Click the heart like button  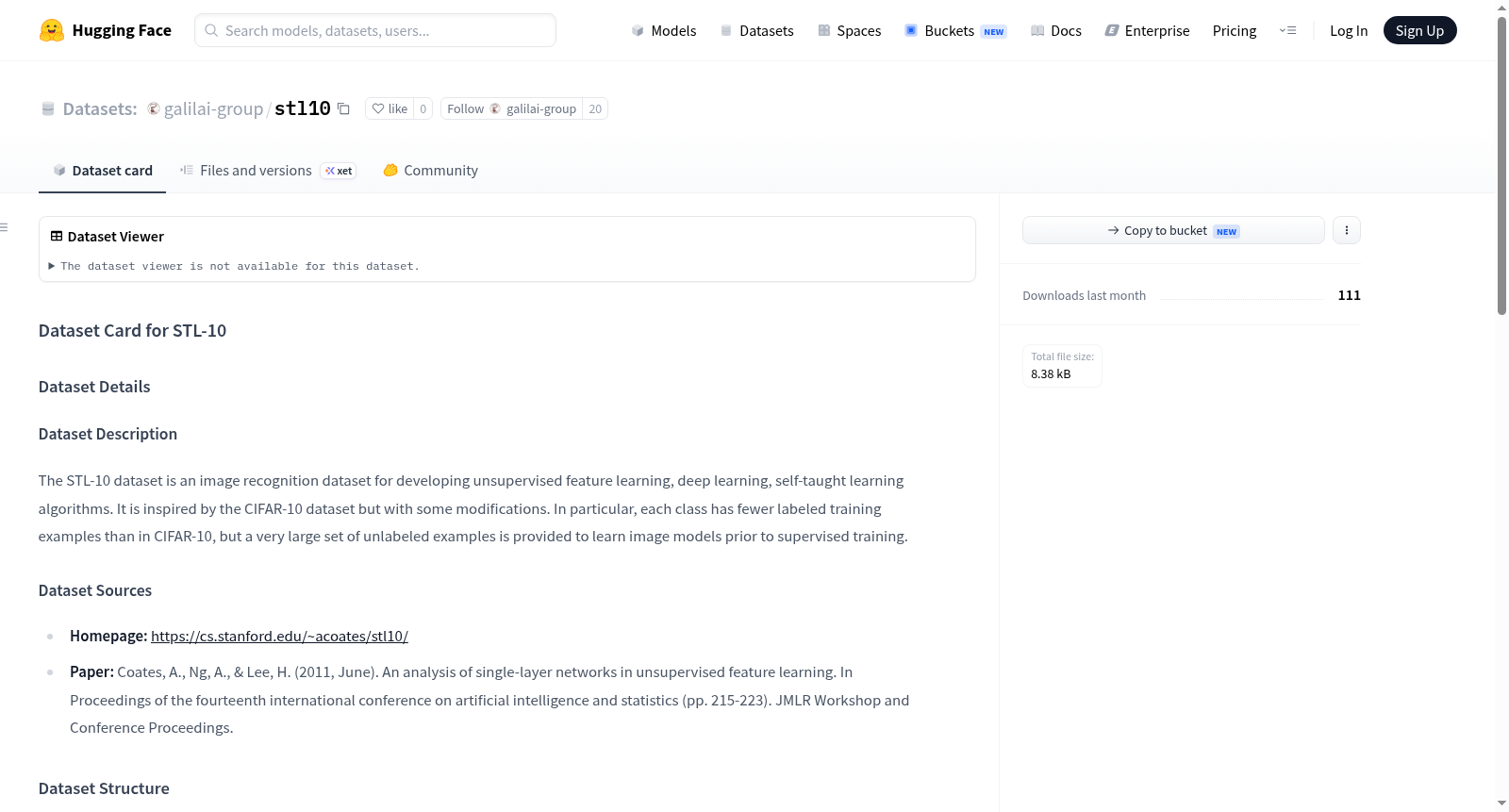tap(390, 109)
